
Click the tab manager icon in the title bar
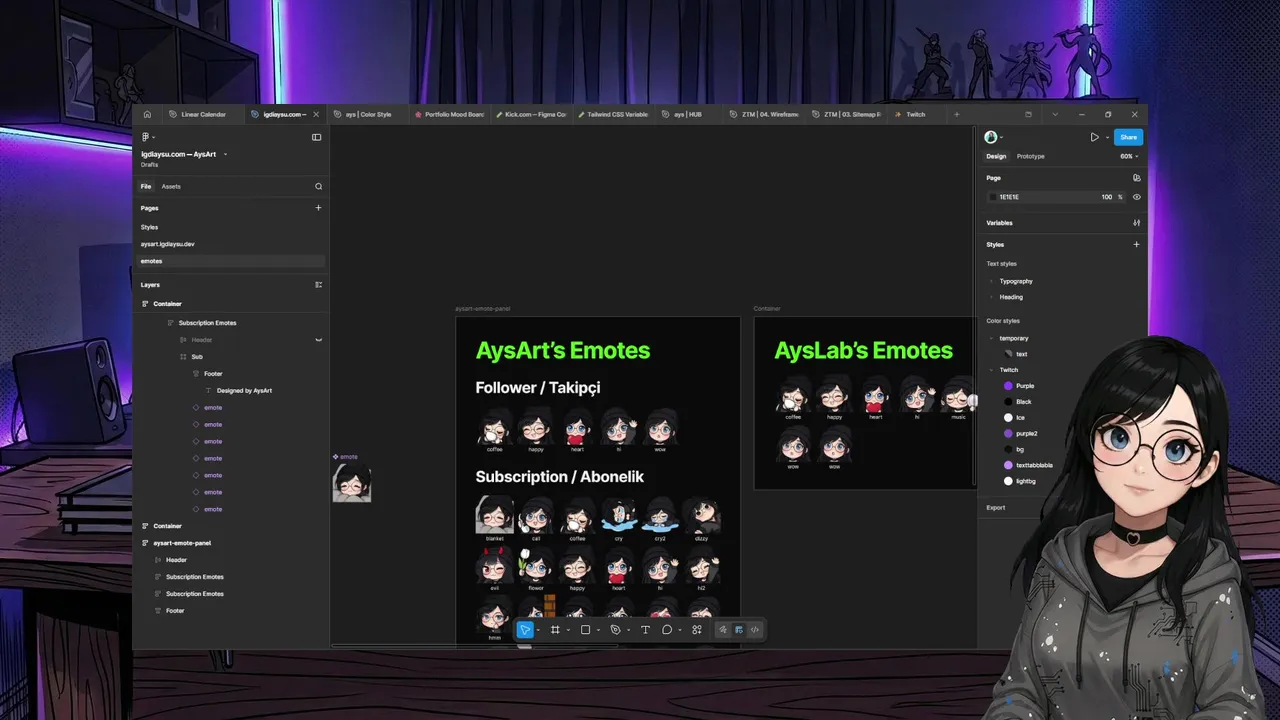coord(1028,114)
